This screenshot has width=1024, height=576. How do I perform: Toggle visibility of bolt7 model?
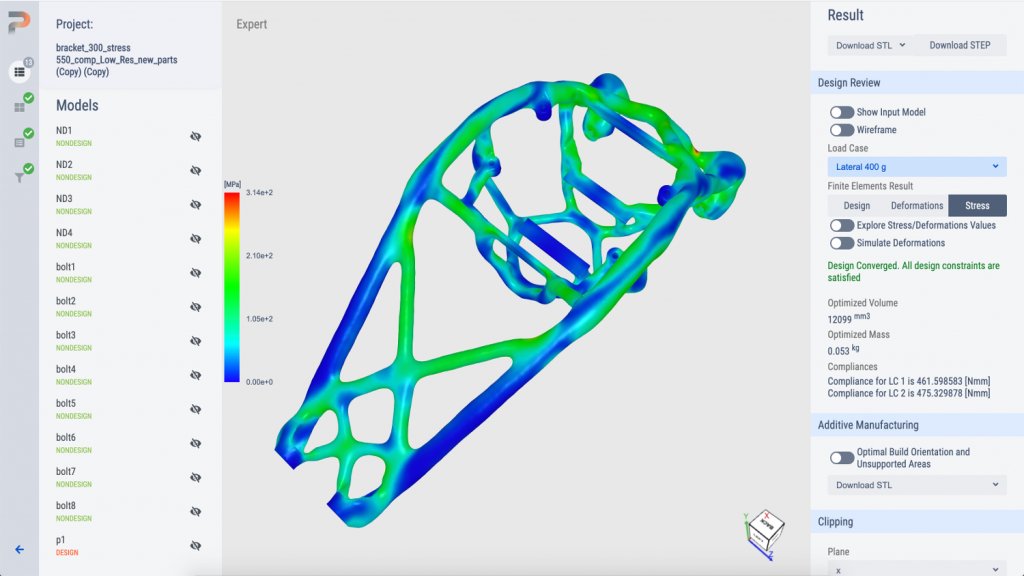195,477
